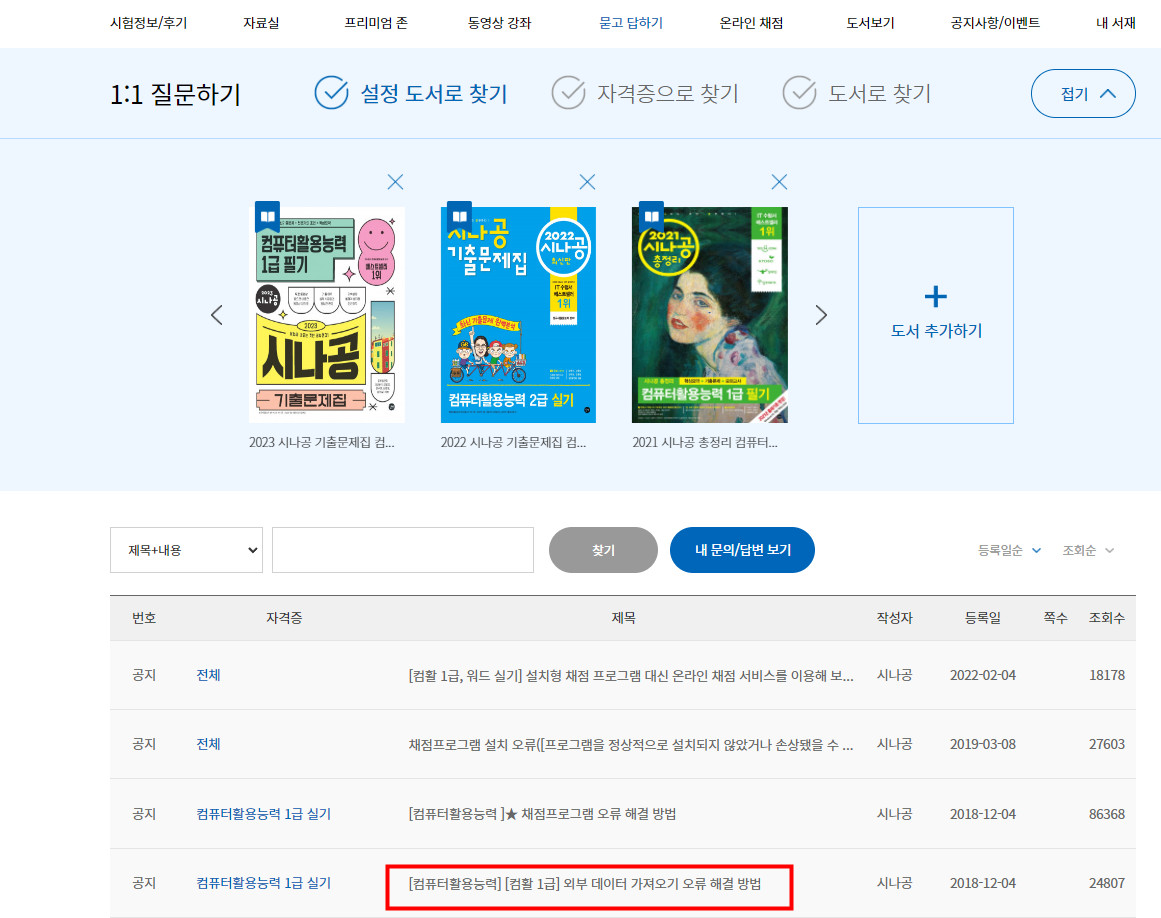Open the 온라인 채점 menu
The height and width of the screenshot is (918, 1161).
tap(751, 23)
